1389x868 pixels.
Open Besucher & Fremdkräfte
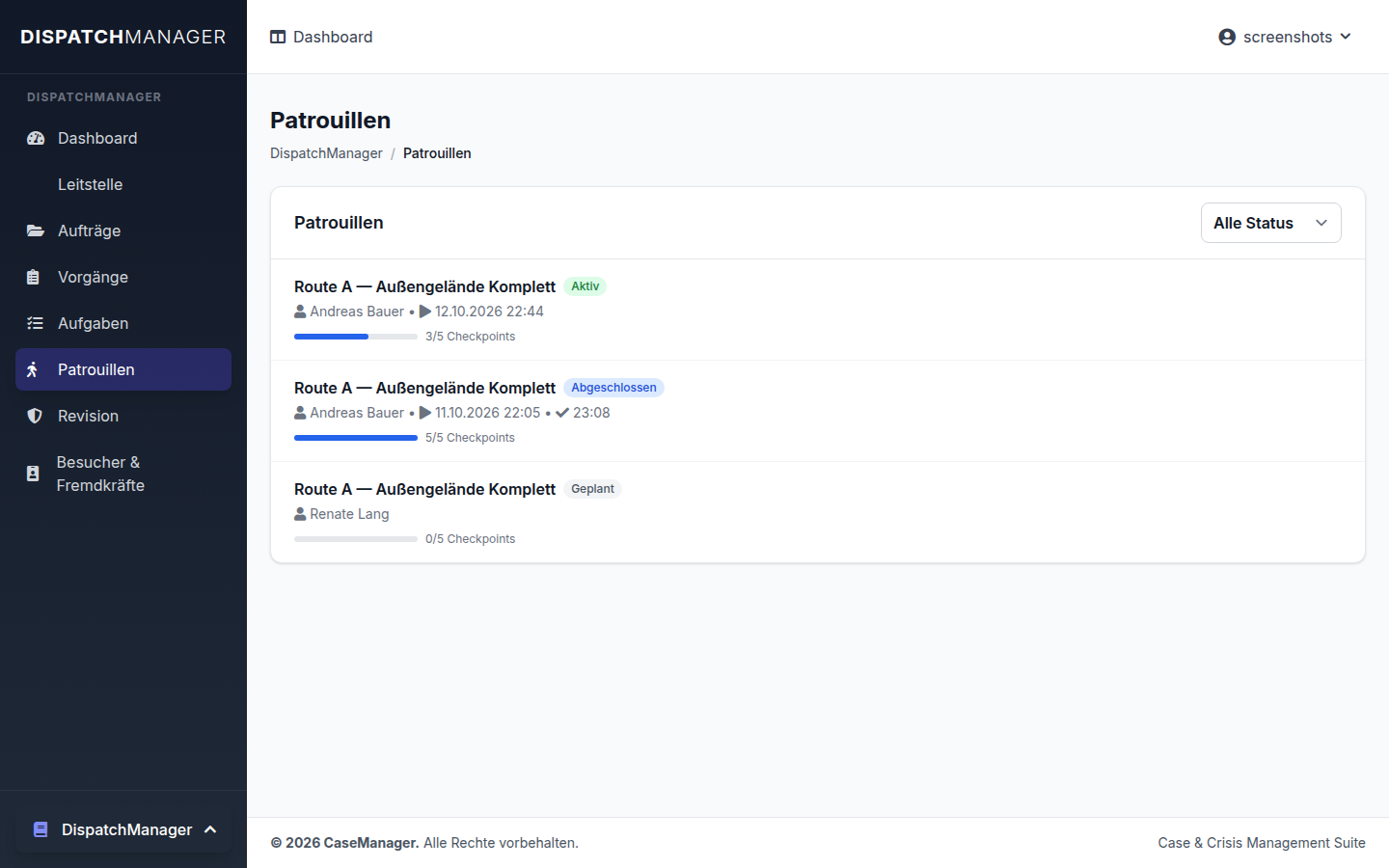(x=123, y=474)
